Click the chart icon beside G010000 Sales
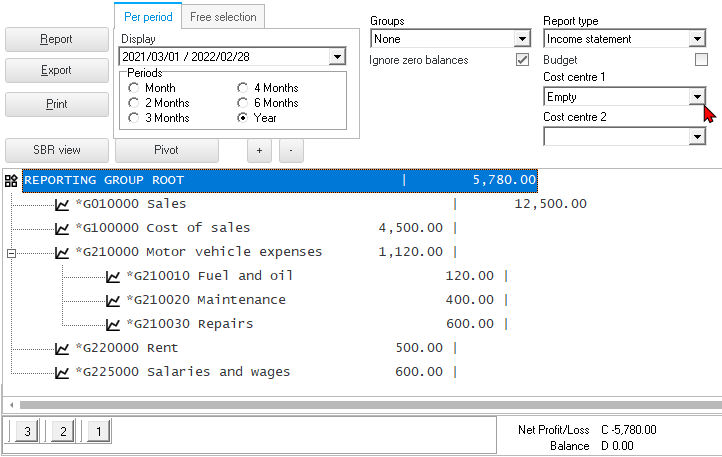The height and width of the screenshot is (457, 722). click(63, 204)
